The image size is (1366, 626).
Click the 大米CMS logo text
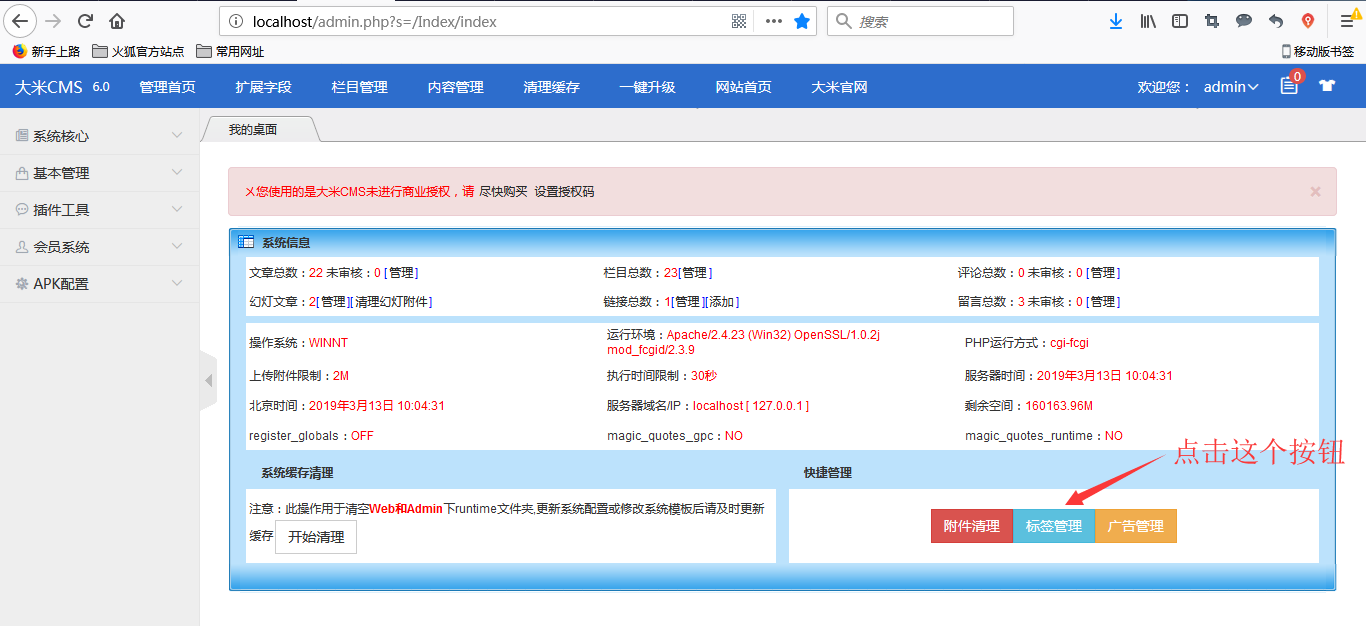[x=48, y=87]
